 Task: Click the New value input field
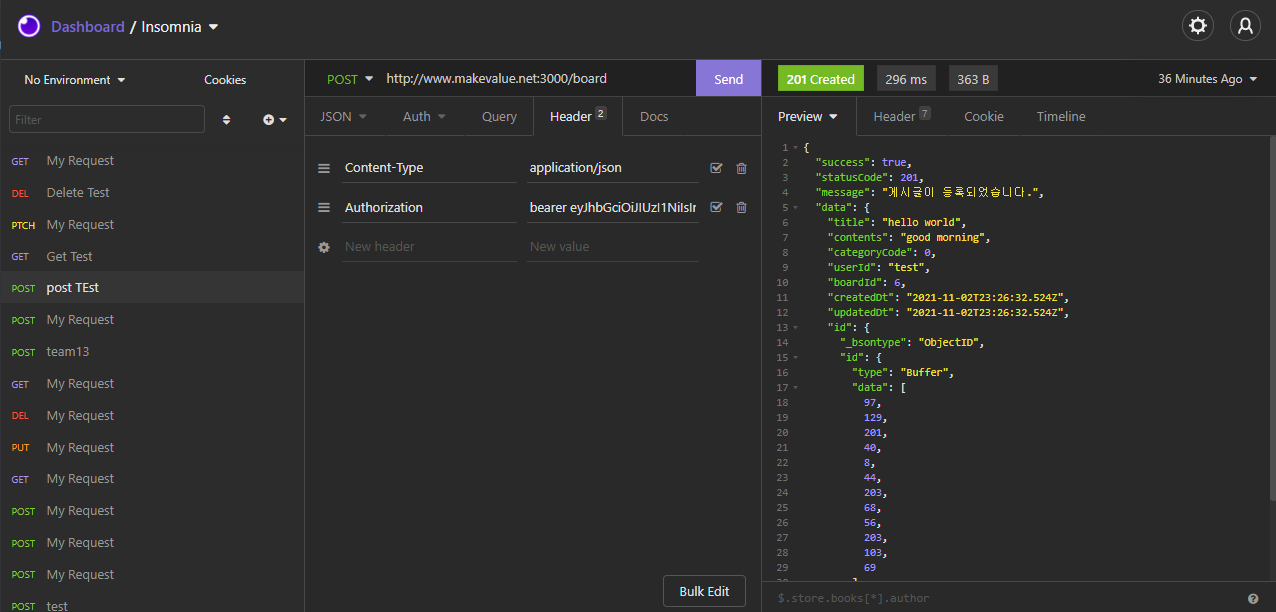pyautogui.click(x=613, y=246)
